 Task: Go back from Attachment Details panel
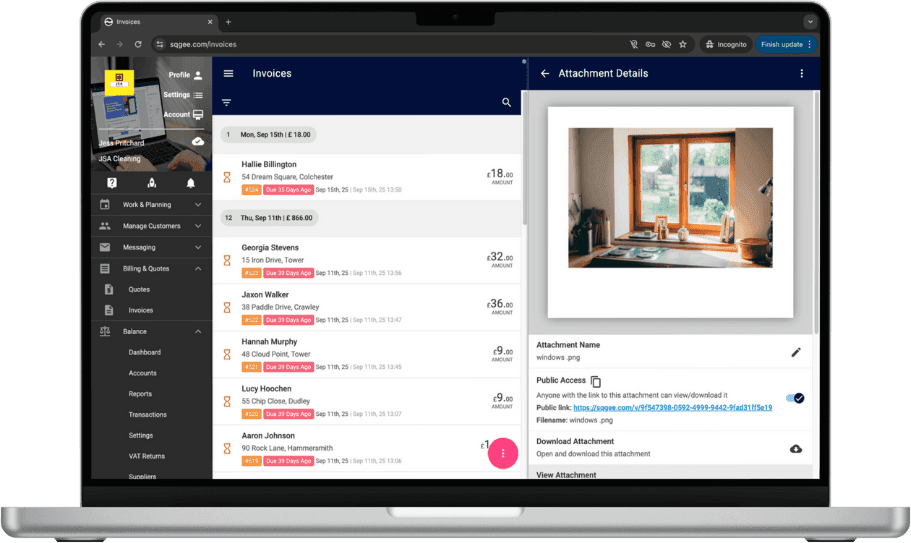click(545, 73)
